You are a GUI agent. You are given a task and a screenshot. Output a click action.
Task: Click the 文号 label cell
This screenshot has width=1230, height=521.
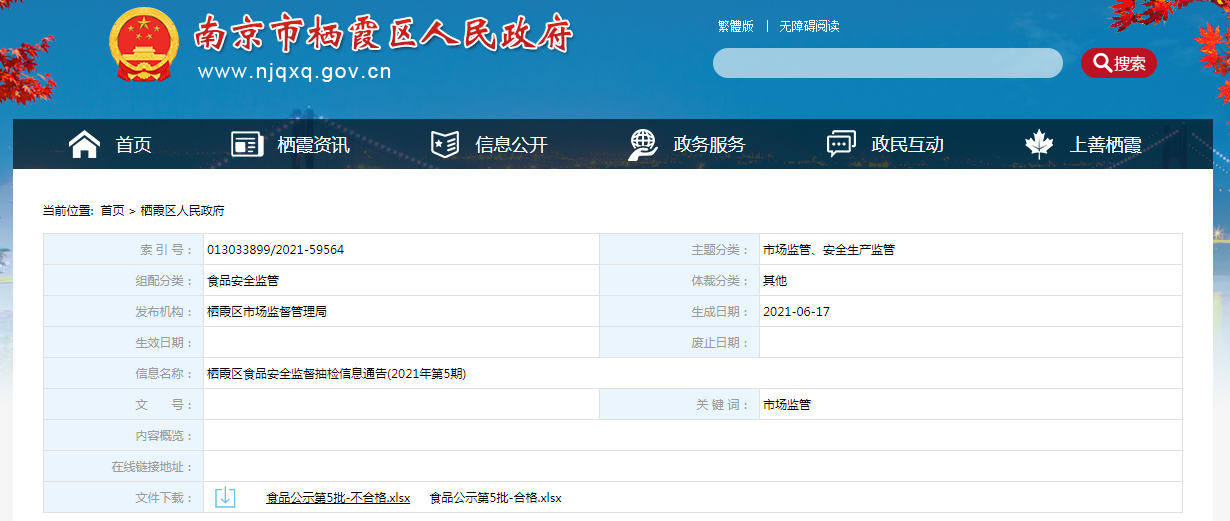[123, 405]
